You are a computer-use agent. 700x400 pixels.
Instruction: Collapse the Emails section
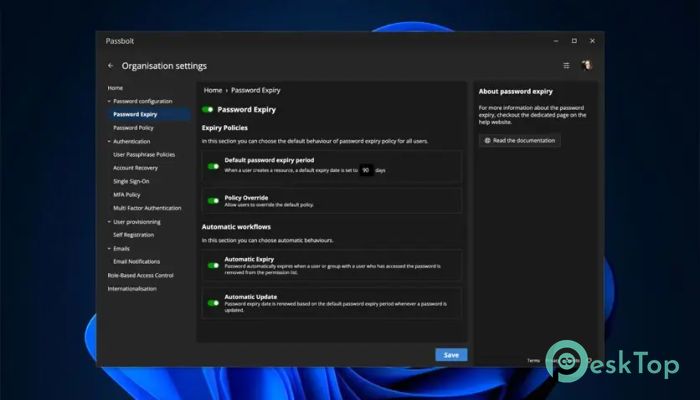point(109,249)
